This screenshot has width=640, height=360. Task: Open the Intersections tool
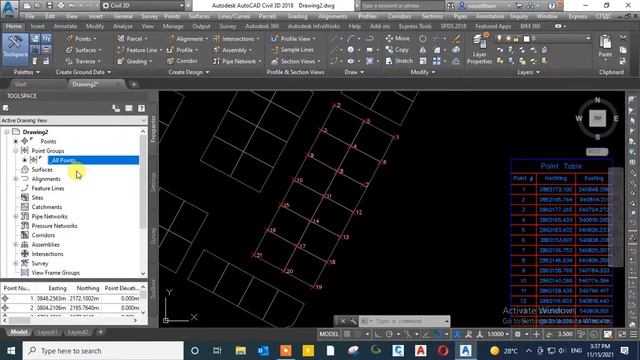236,39
